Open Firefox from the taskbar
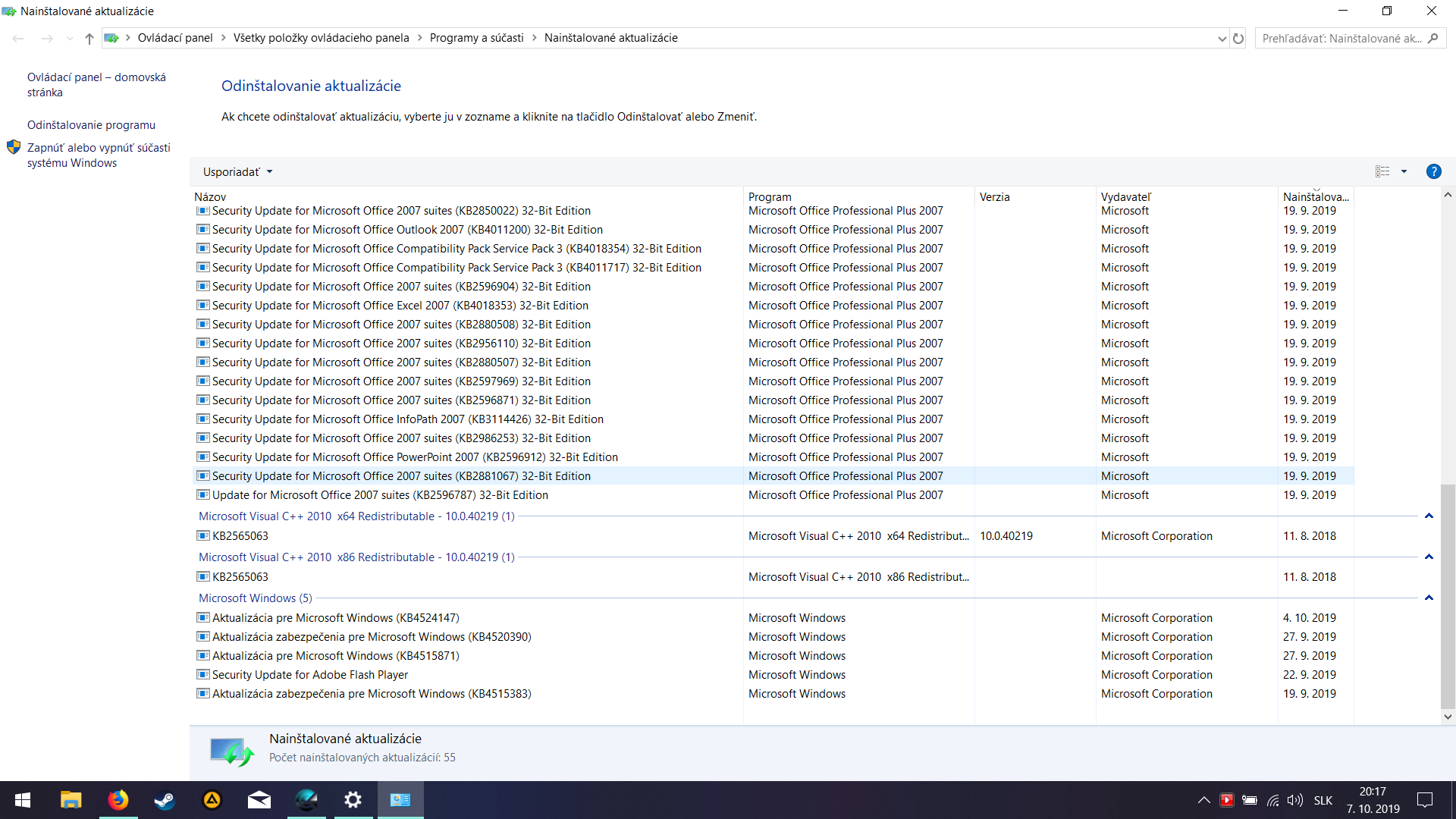 tap(118, 800)
